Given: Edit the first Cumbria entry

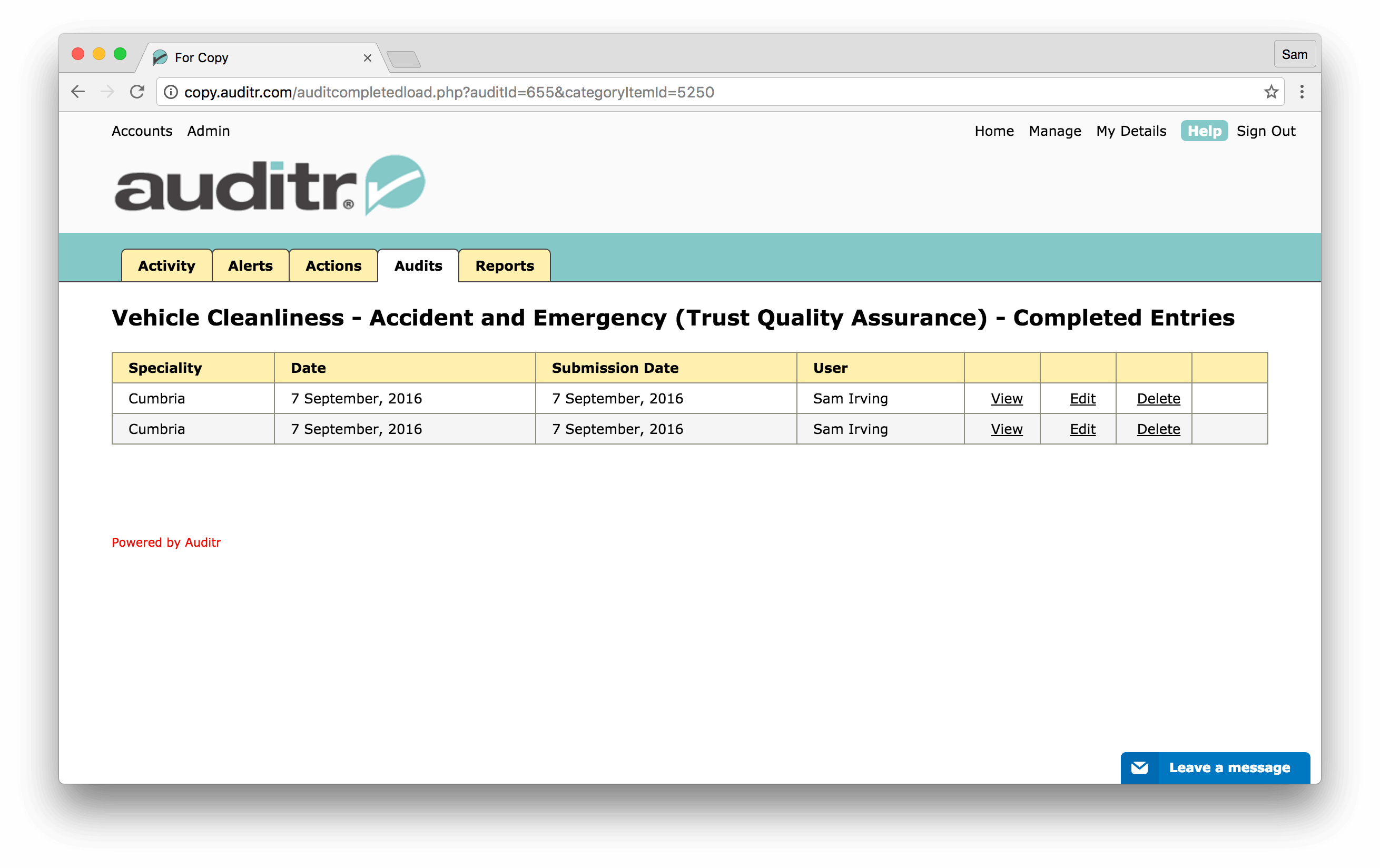Looking at the screenshot, I should click(x=1082, y=399).
